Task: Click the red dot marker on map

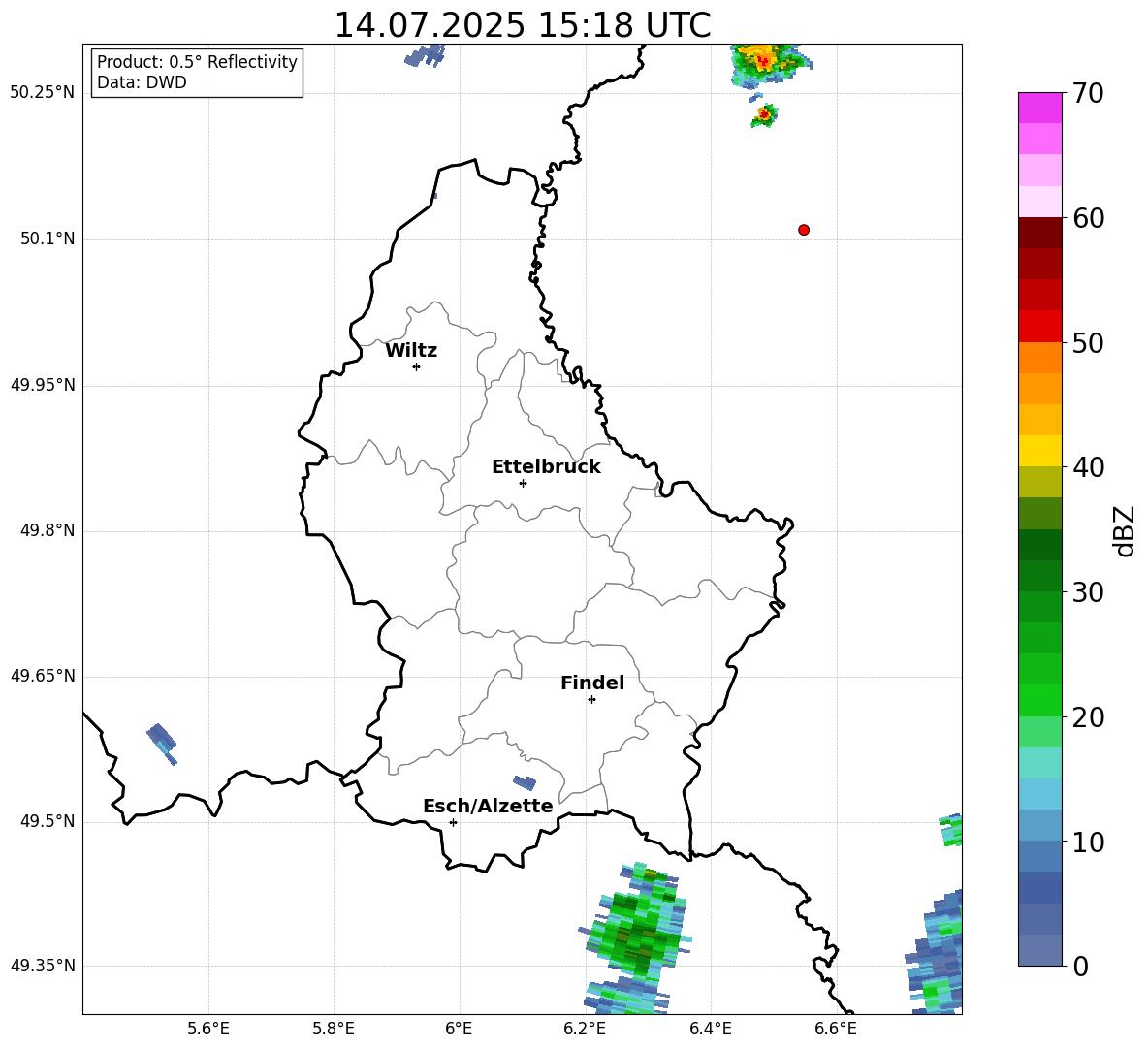Action: coord(803,230)
